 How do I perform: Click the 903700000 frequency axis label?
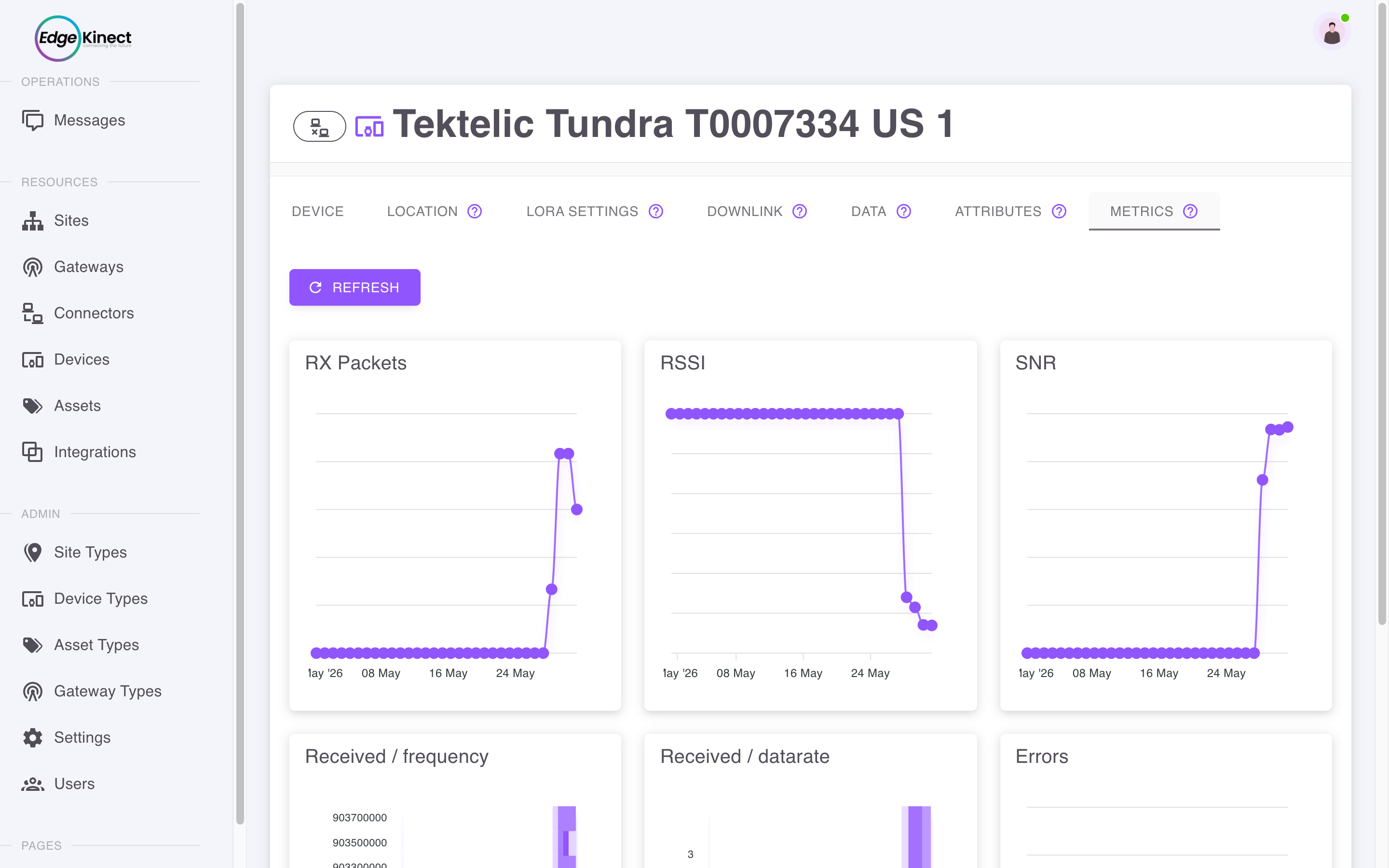coord(359,817)
